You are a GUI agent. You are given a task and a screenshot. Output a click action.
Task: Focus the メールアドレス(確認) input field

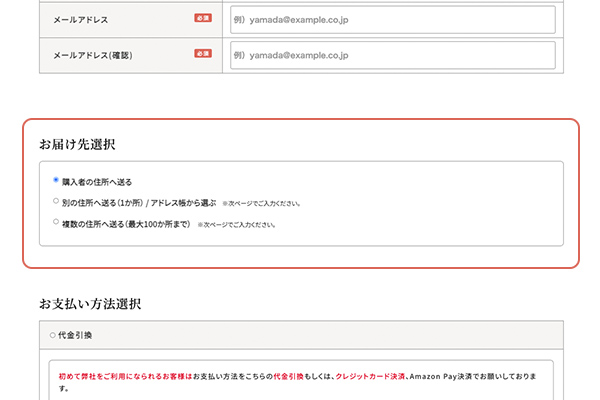pos(392,55)
